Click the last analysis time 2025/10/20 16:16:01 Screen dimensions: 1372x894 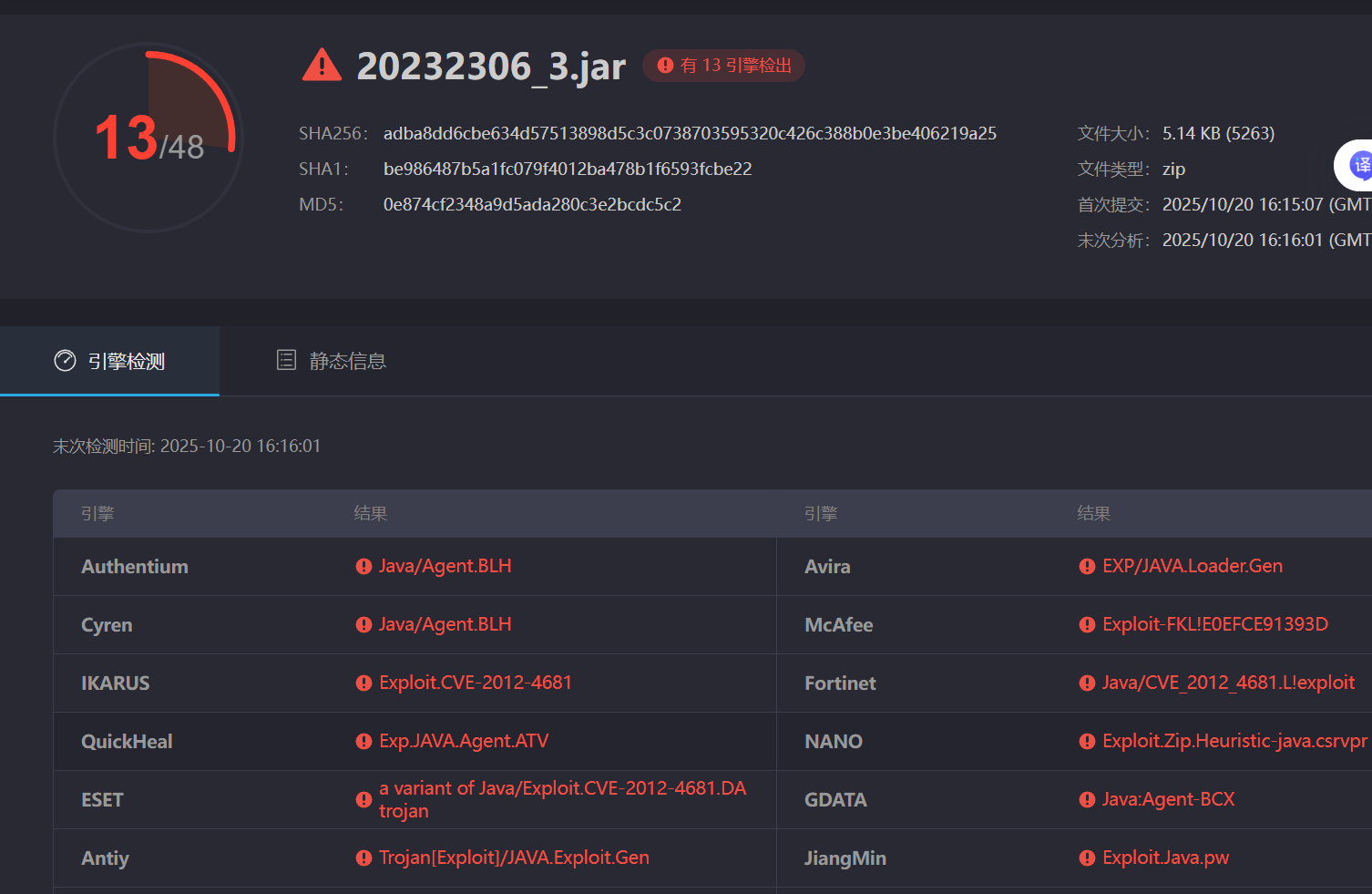tap(1266, 240)
